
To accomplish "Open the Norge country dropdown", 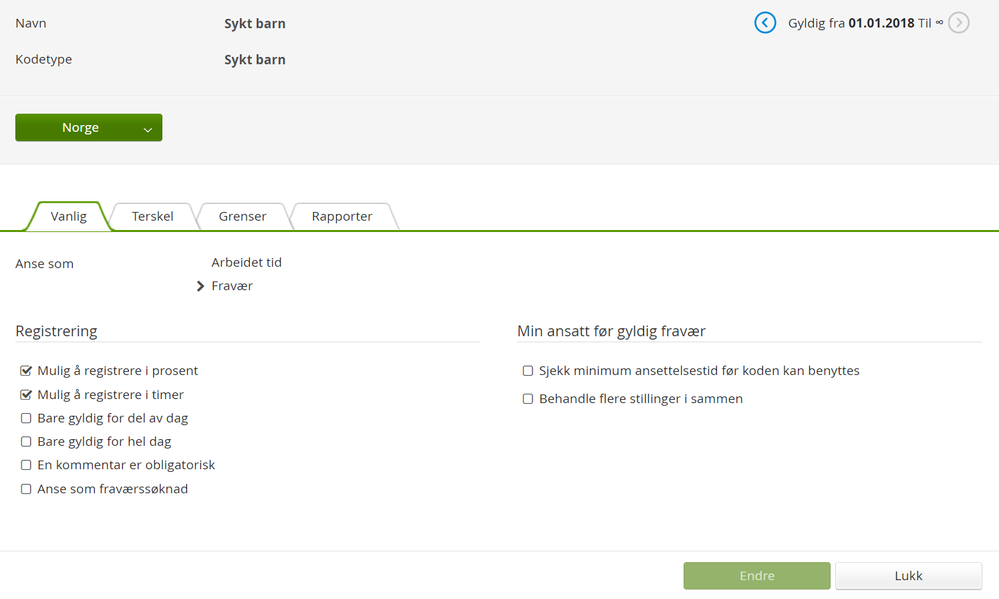I will point(89,128).
